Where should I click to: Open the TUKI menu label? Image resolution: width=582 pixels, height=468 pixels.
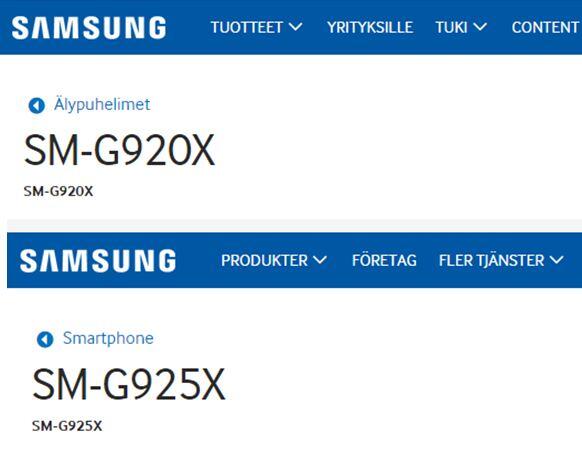click(451, 27)
